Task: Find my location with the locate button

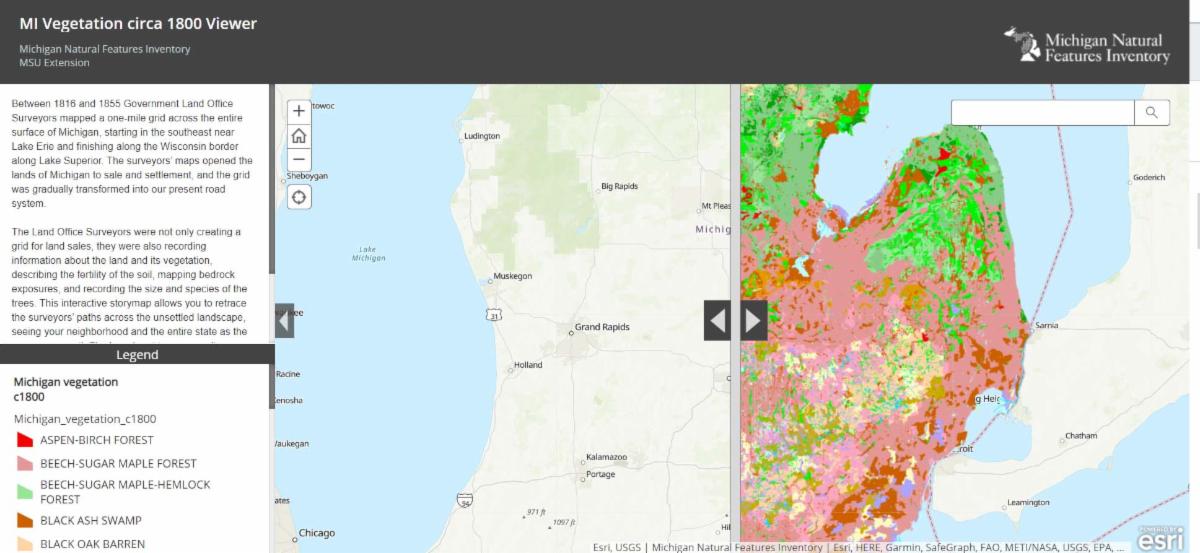Action: 299,197
